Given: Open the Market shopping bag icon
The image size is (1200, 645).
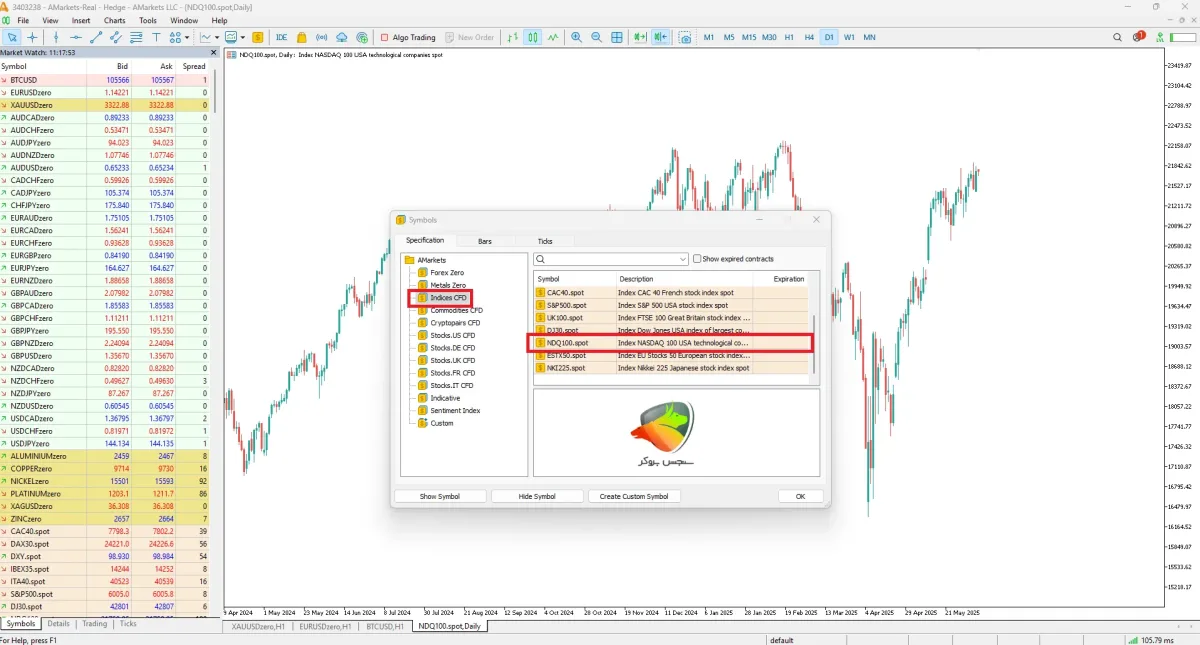Looking at the screenshot, I should pos(302,37).
